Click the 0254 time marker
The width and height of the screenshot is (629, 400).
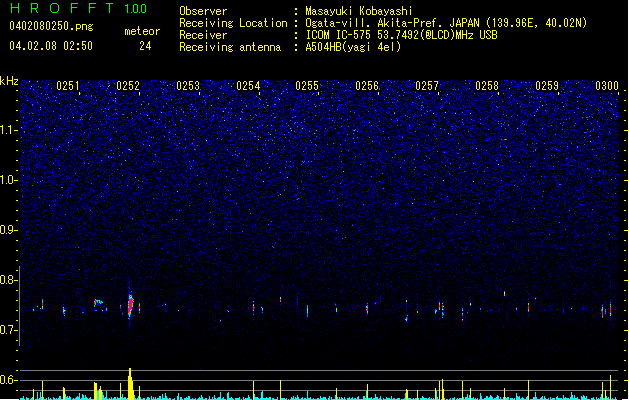248,86
